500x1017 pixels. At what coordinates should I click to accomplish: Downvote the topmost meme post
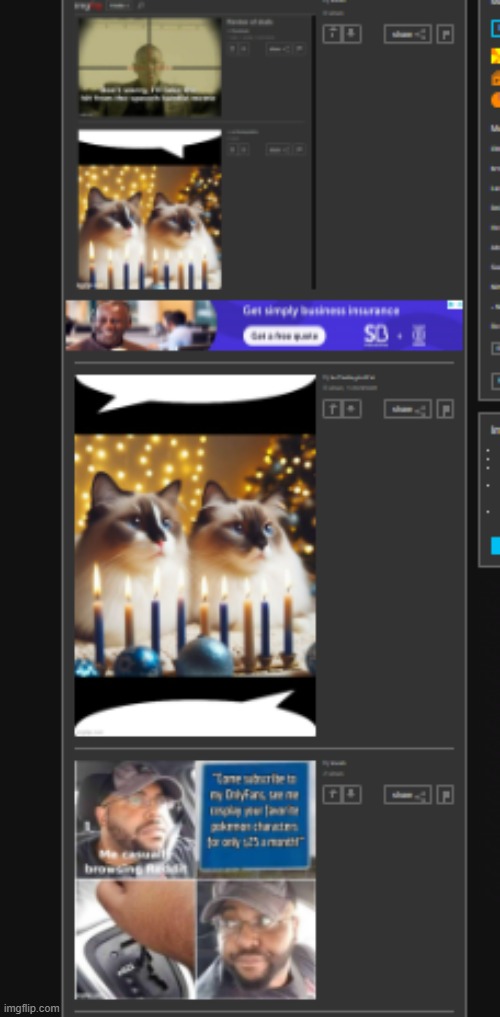[x=351, y=34]
